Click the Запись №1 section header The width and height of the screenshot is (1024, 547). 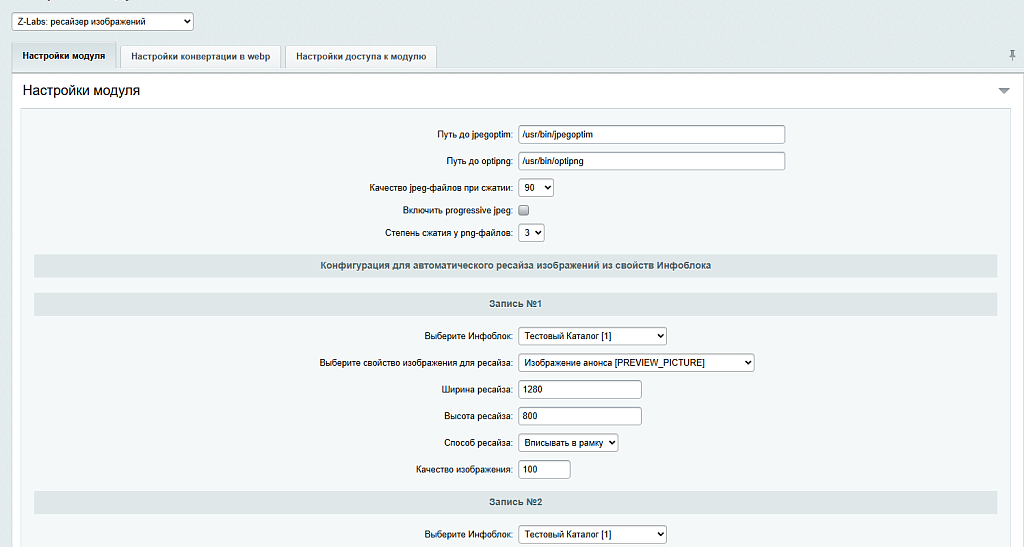coord(515,304)
